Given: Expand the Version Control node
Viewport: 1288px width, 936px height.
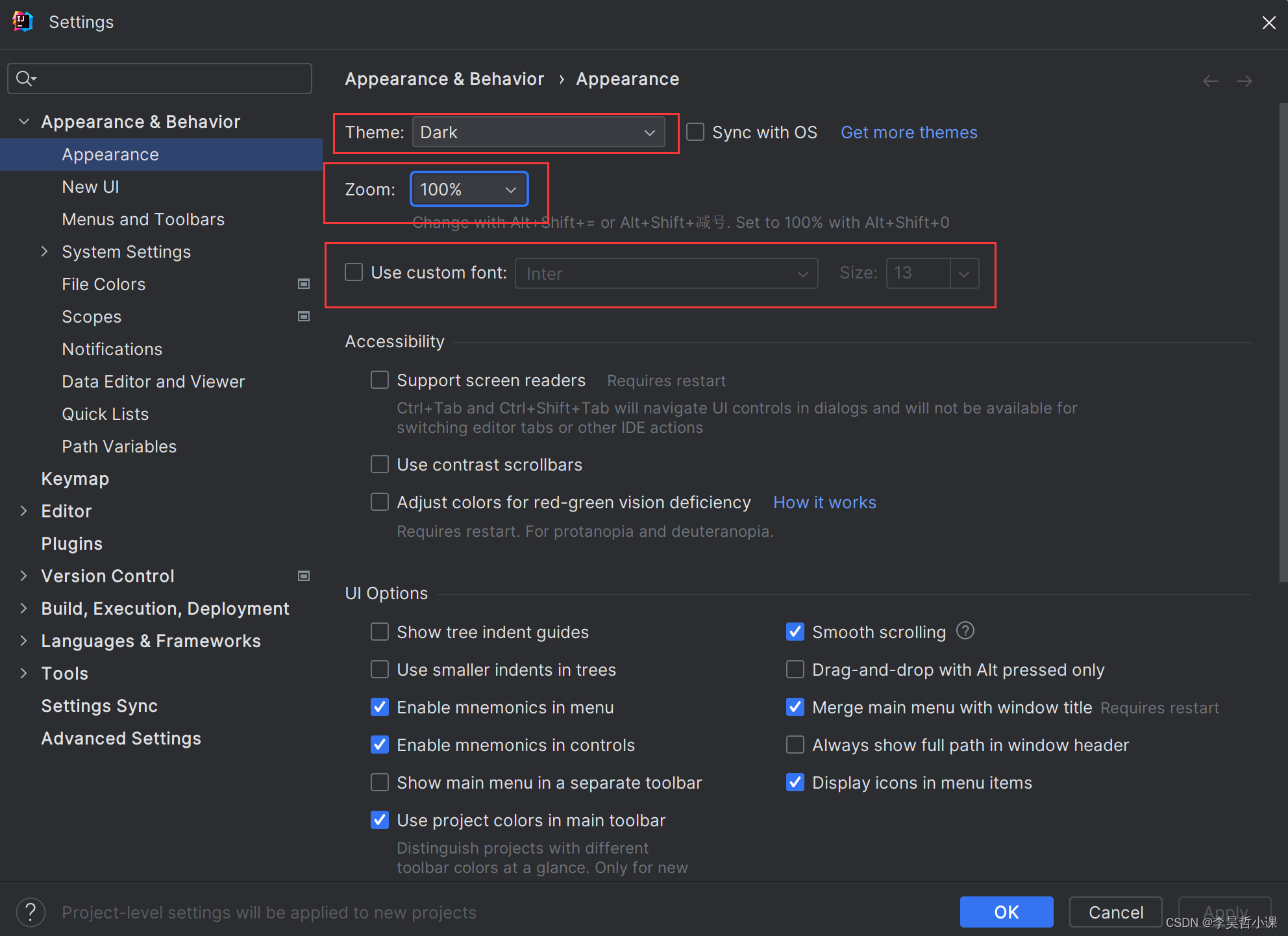Looking at the screenshot, I should click(x=24, y=576).
